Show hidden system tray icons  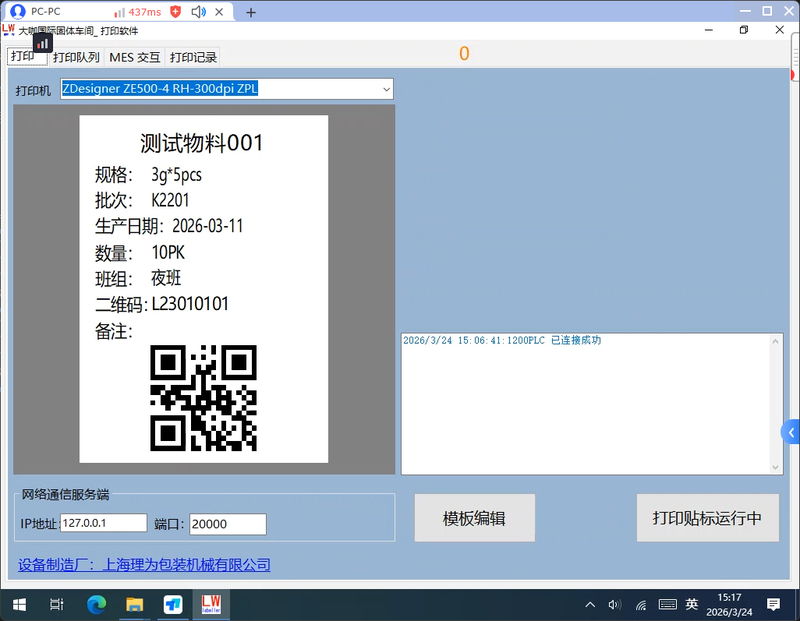pyautogui.click(x=590, y=605)
